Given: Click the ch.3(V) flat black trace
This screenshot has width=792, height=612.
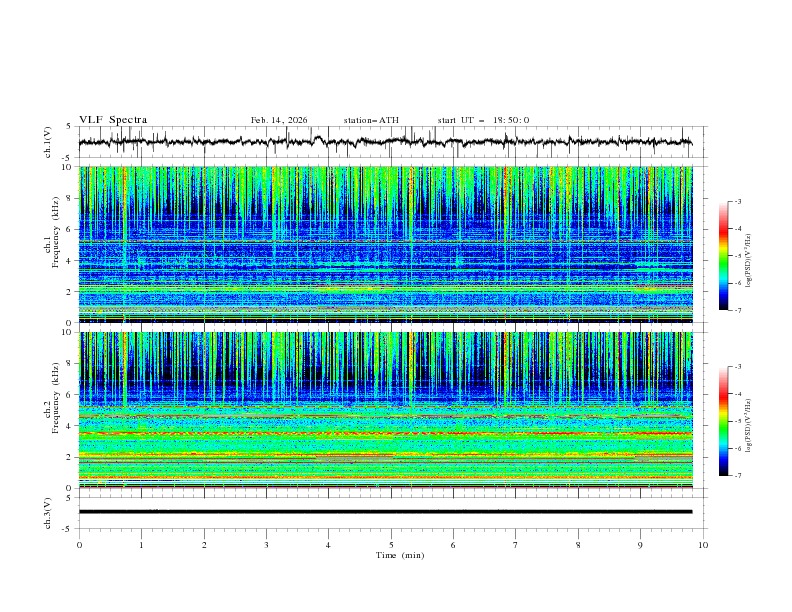Looking at the screenshot, I should (386, 512).
